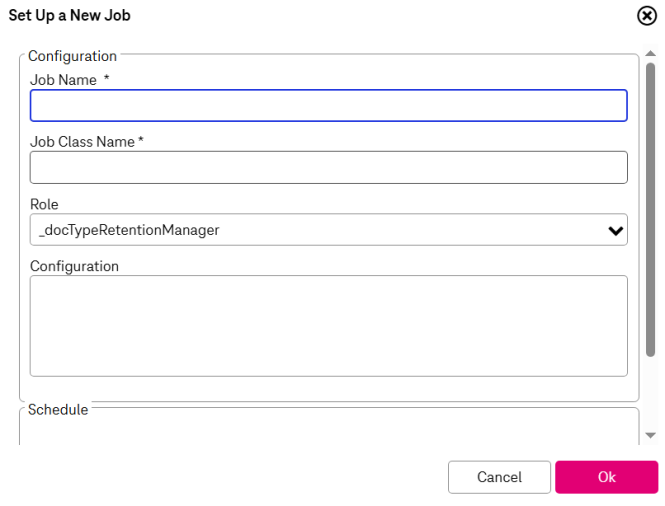The width and height of the screenshot is (665, 506).
Task: Click the Set Up a New Job title
Action: pos(69,16)
